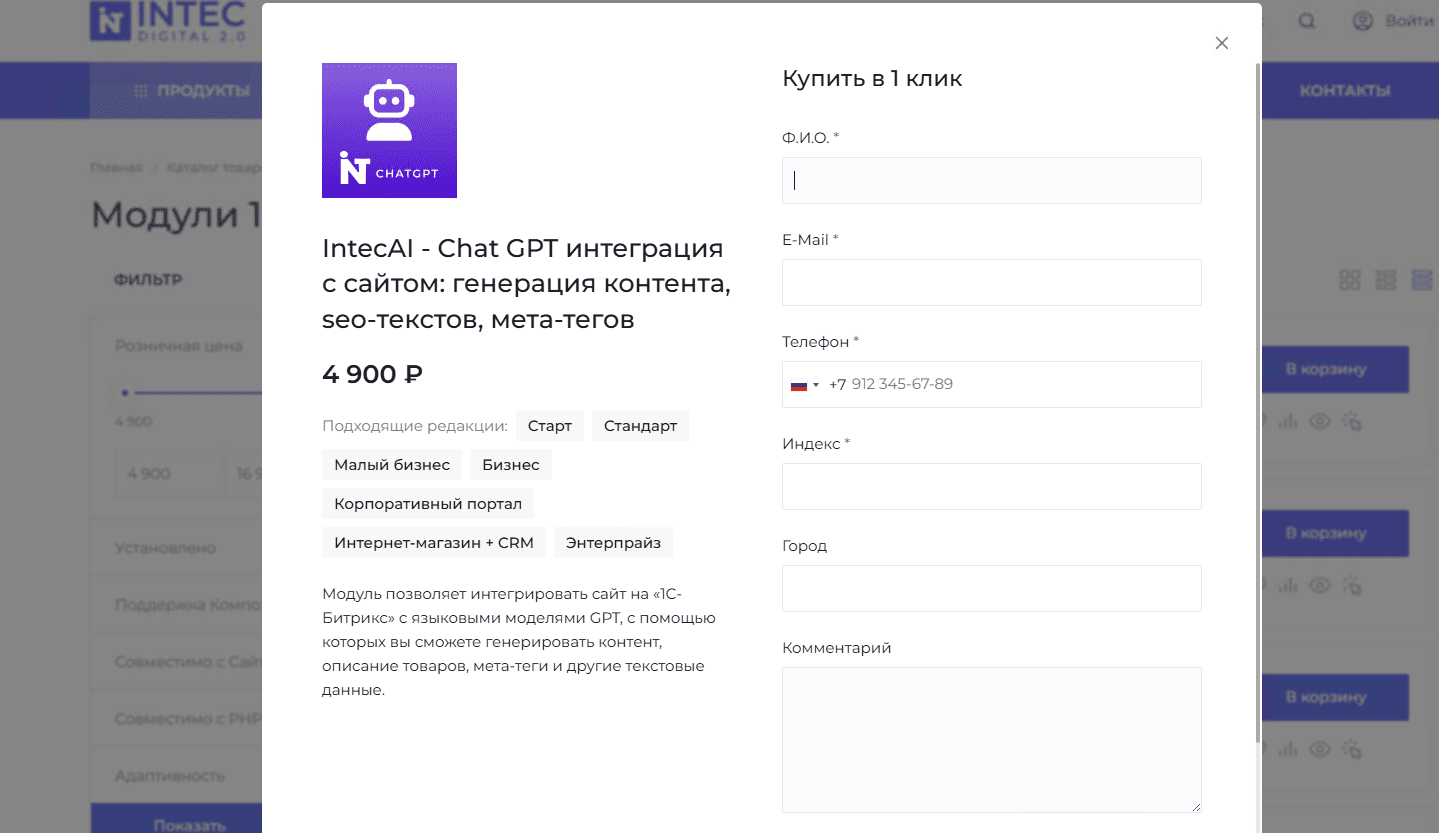Focus the E-Mail input field
This screenshot has height=833, width=1439.
pos(991,283)
